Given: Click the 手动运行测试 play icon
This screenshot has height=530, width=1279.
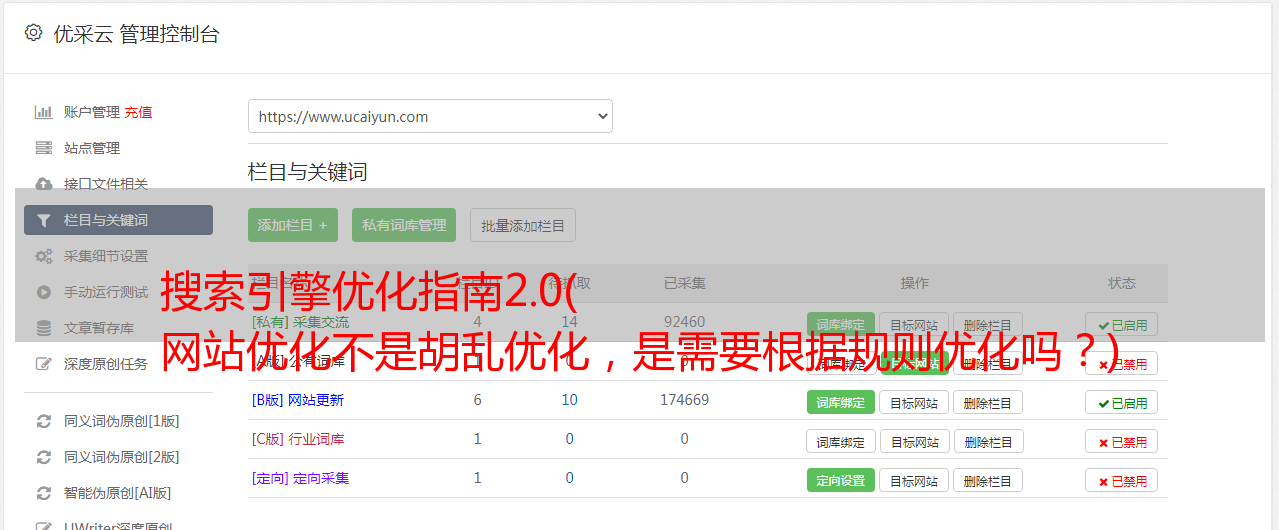Looking at the screenshot, I should click(44, 292).
